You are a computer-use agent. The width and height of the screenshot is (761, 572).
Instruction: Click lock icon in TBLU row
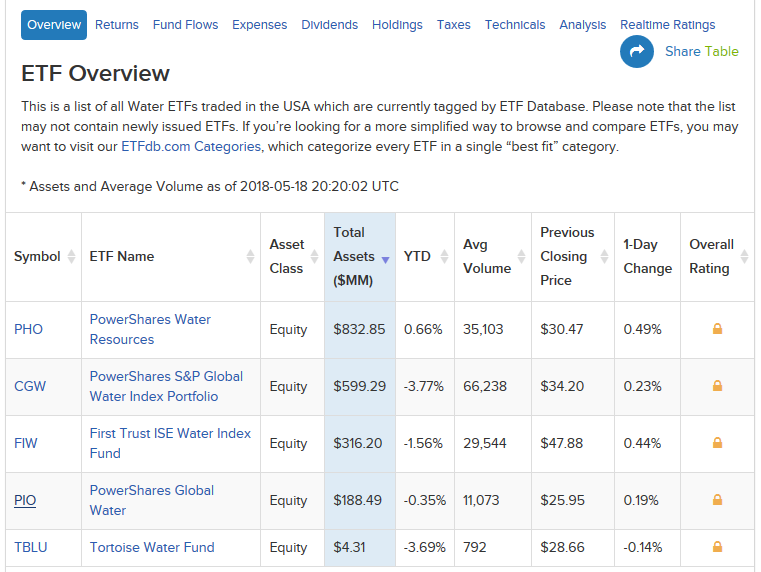click(x=717, y=547)
